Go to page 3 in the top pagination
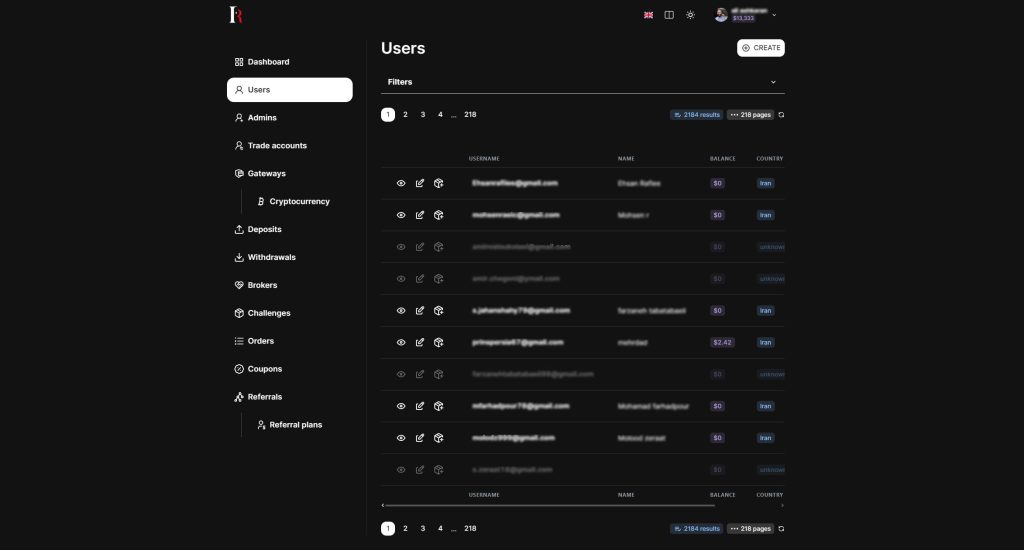 (x=423, y=115)
